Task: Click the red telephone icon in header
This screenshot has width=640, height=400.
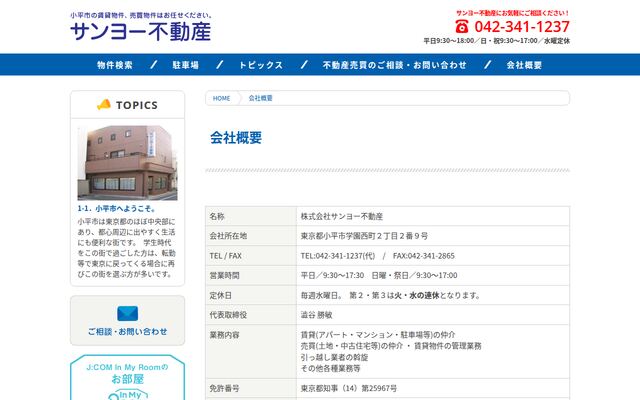Action: 462,27
